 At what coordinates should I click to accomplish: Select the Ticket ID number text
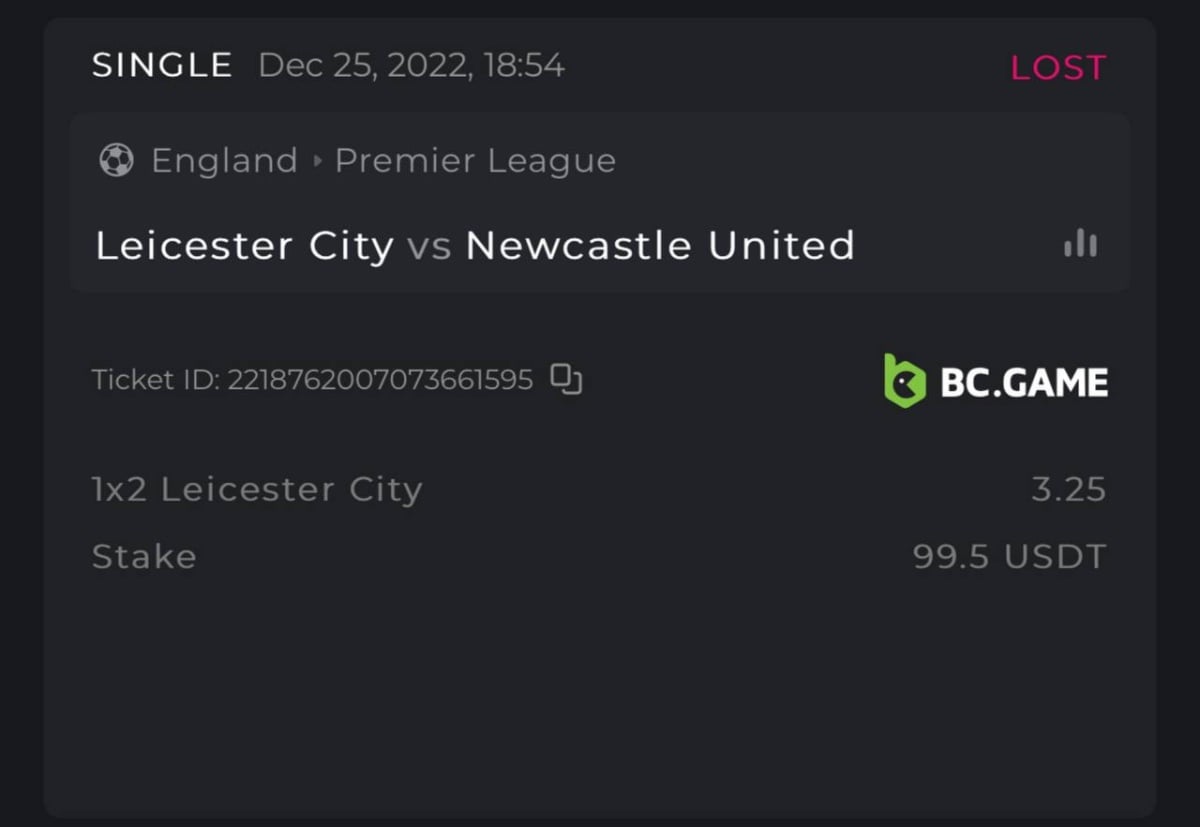pos(380,381)
